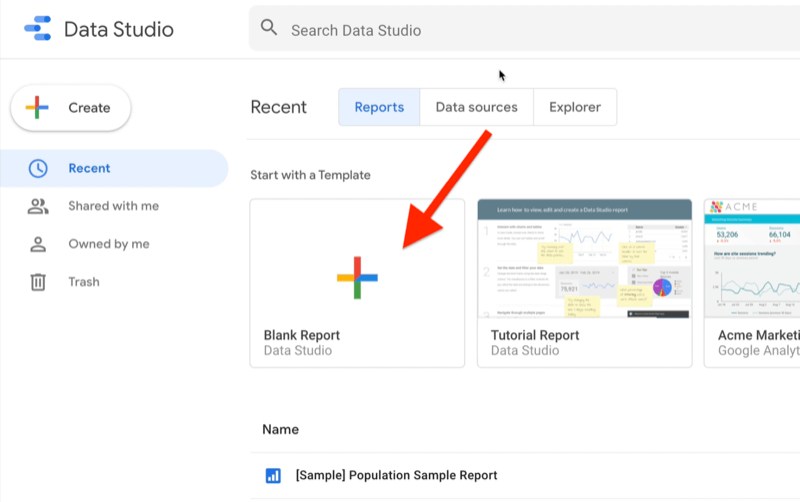Open the Tutorial Report template thumbnail
800x502 pixels.
click(585, 259)
